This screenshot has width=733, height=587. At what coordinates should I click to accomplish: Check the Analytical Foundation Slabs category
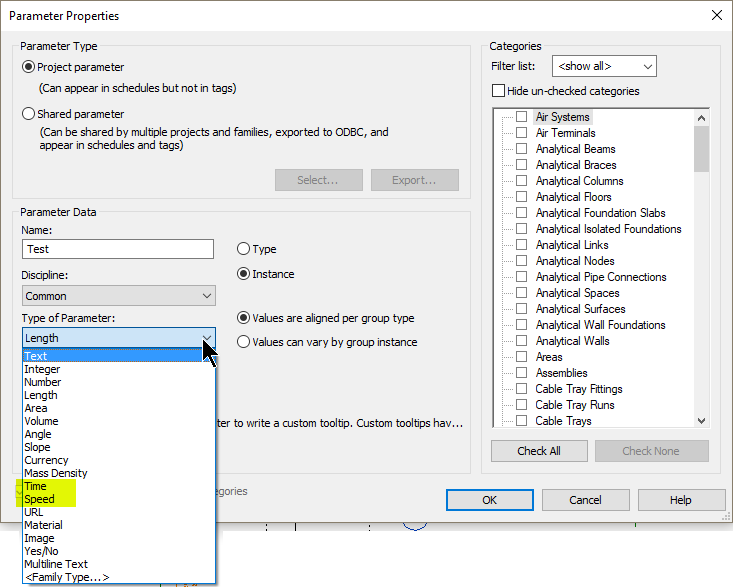(x=521, y=213)
